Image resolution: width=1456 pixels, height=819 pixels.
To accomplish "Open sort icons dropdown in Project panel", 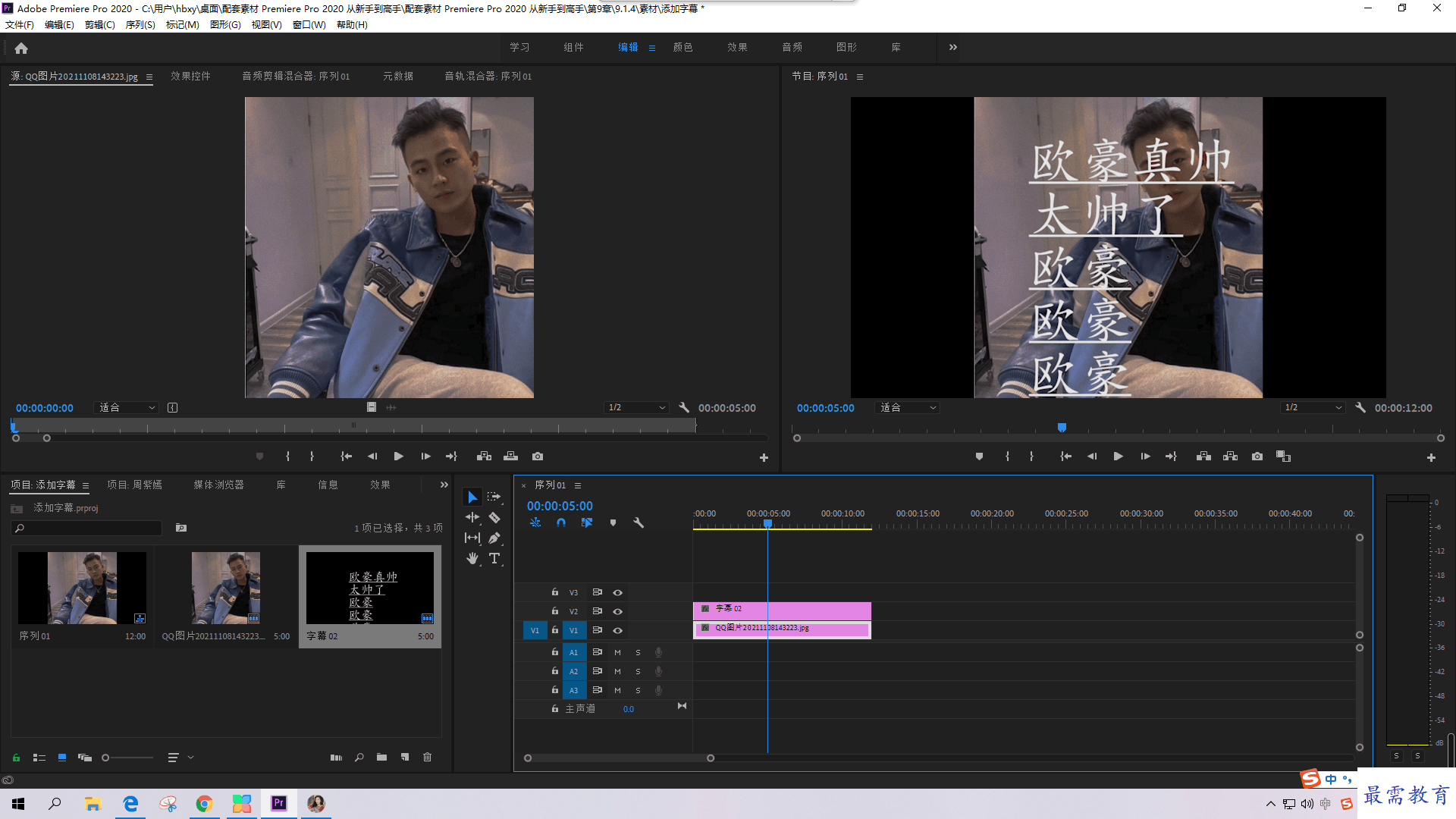I will 180,757.
